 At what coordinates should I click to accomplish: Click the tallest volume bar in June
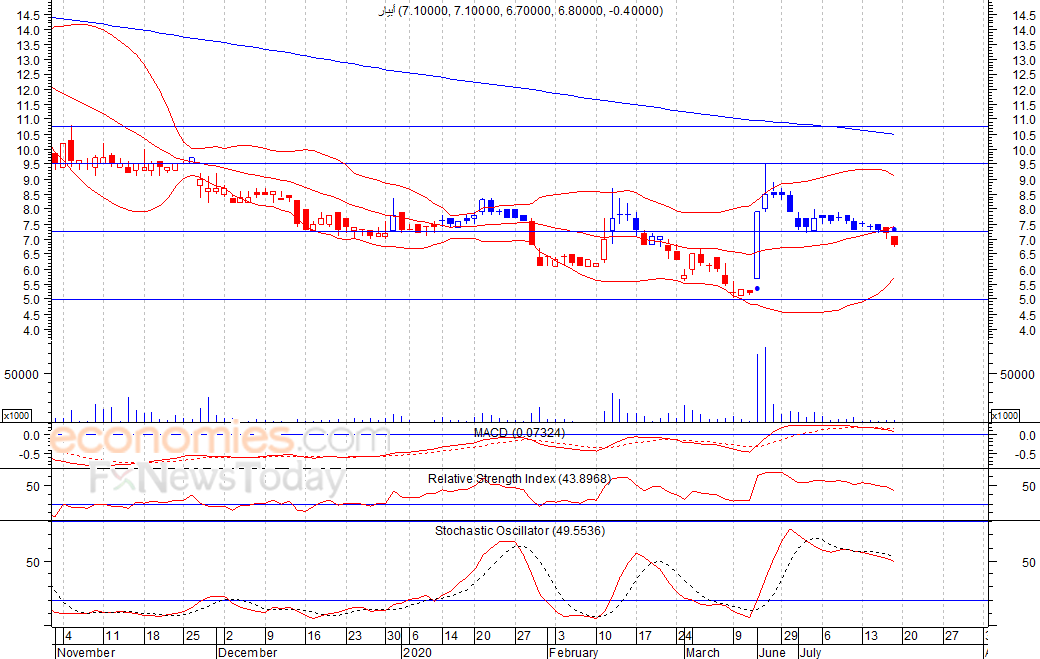click(x=765, y=384)
